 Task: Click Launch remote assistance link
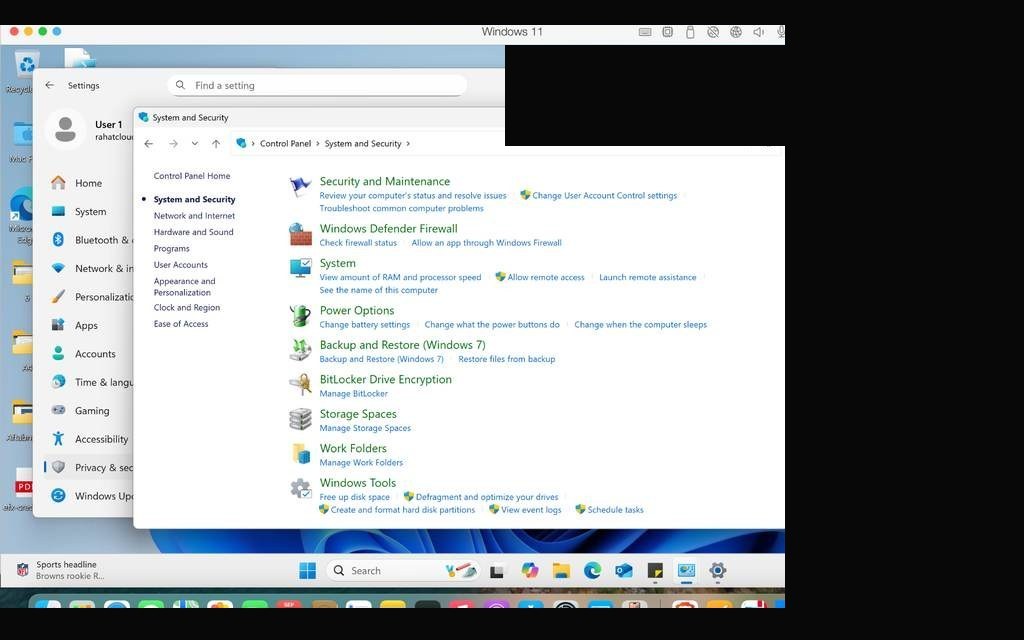(x=648, y=278)
